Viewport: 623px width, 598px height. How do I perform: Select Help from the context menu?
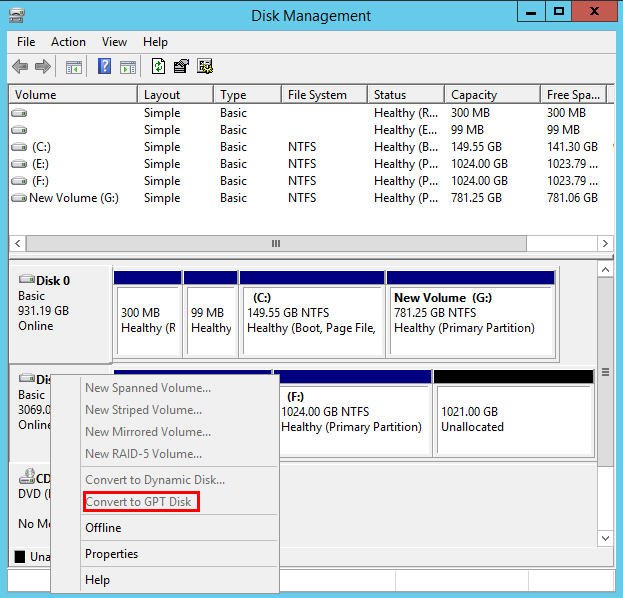click(x=97, y=580)
